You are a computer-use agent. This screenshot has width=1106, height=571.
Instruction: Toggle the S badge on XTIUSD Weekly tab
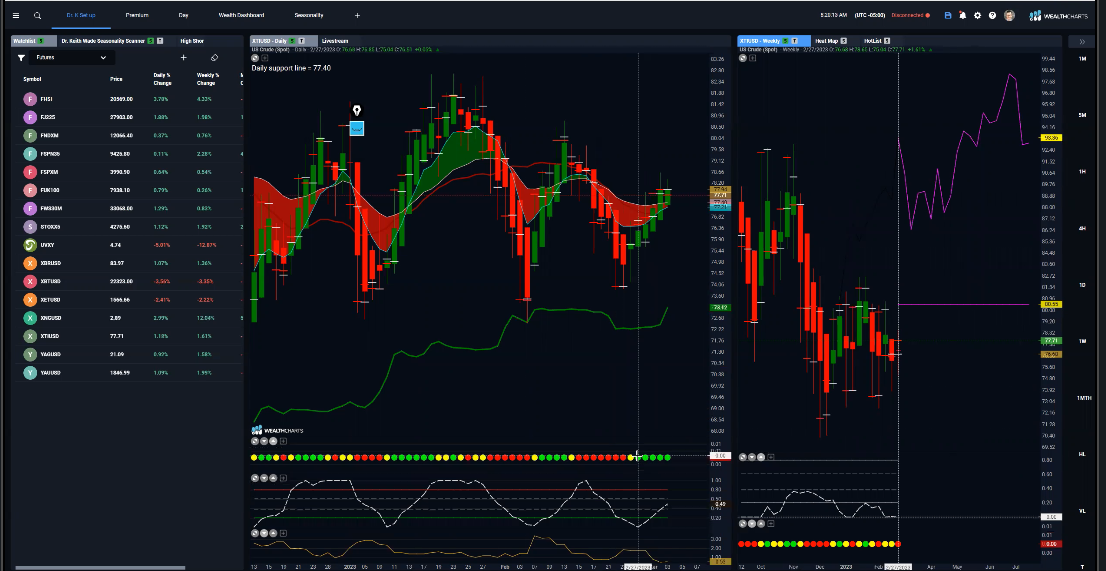786,41
